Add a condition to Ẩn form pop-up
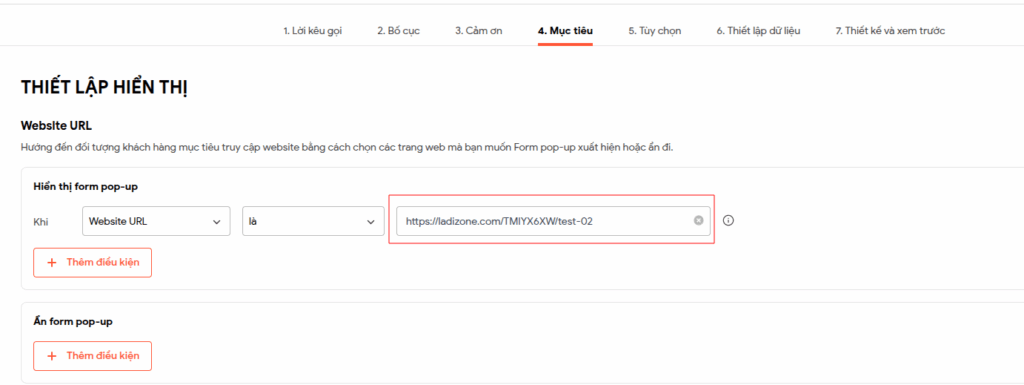The height and width of the screenshot is (385, 1024). (93, 356)
